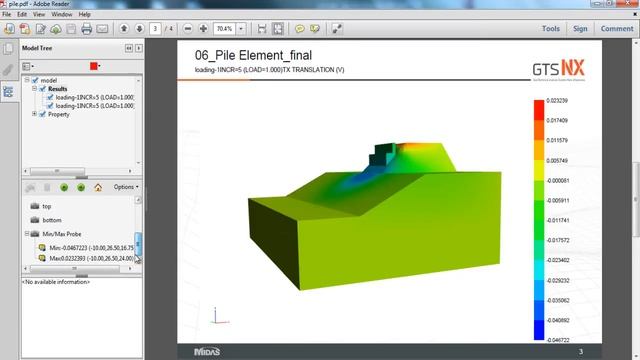Click the Convert to PDF toolbar icon
The width and height of the screenshot is (640, 360).
pyautogui.click(x=25, y=29)
